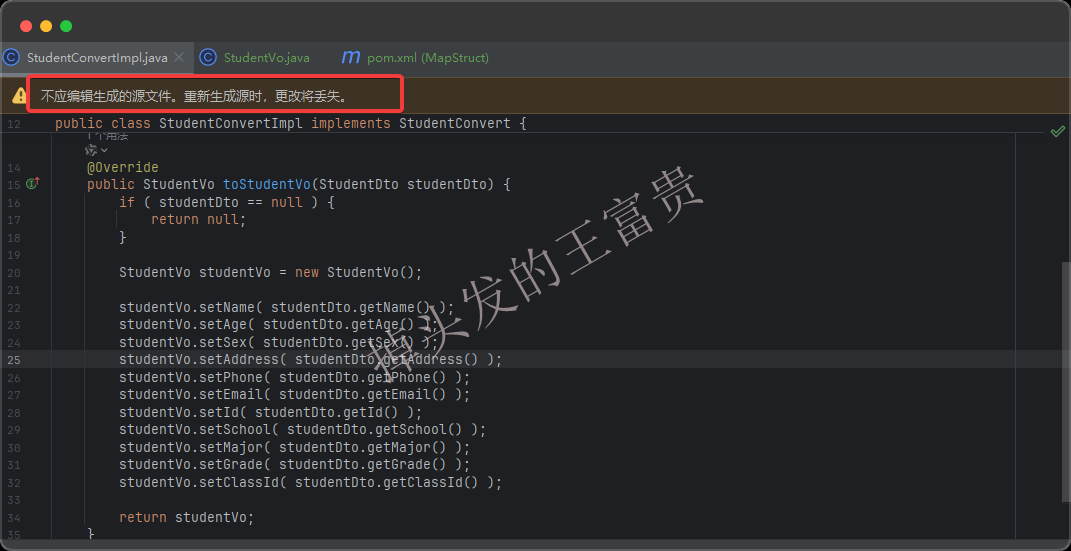
Task: Click line number 12 in the gutter
Action: [x=14, y=124]
